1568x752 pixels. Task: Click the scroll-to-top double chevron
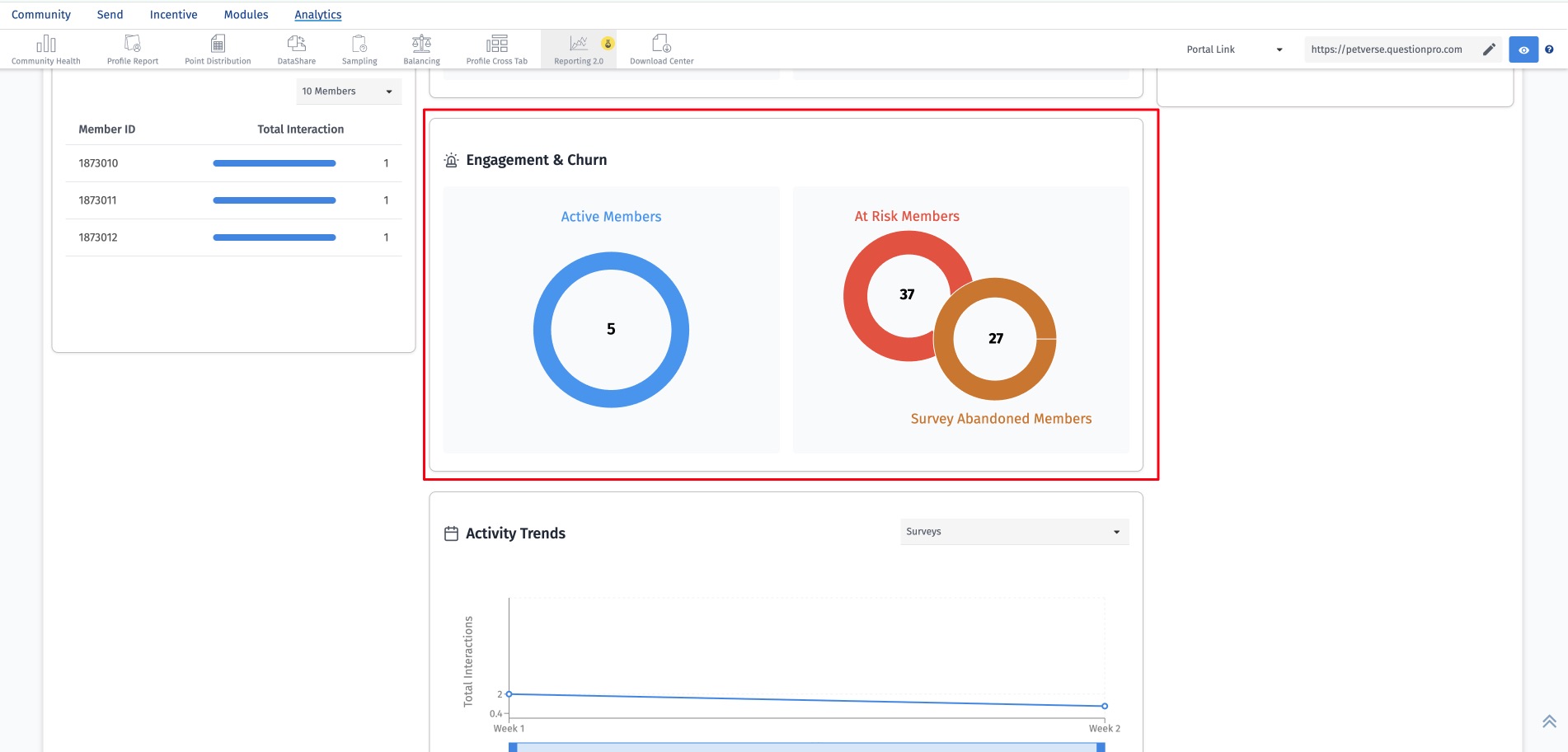[1549, 721]
